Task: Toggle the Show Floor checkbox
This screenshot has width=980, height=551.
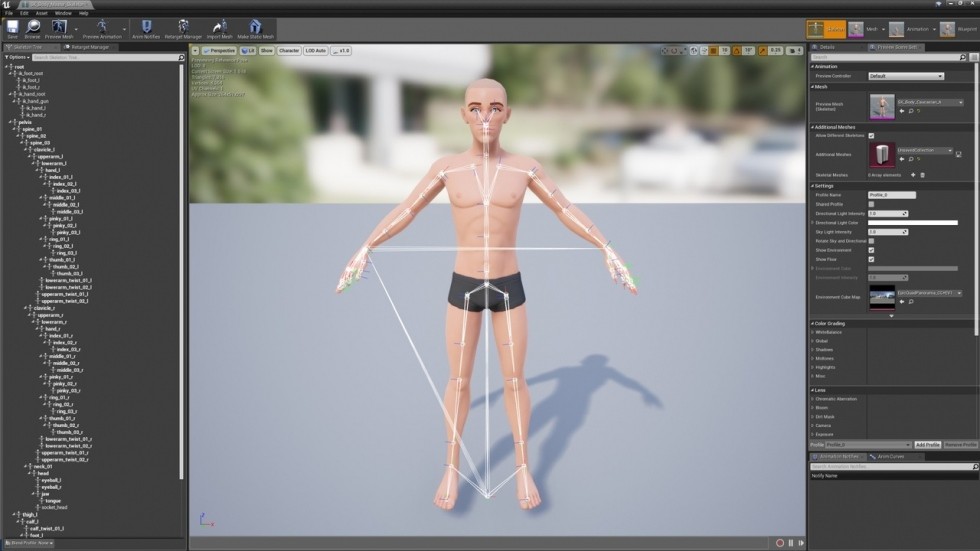Action: coord(871,259)
